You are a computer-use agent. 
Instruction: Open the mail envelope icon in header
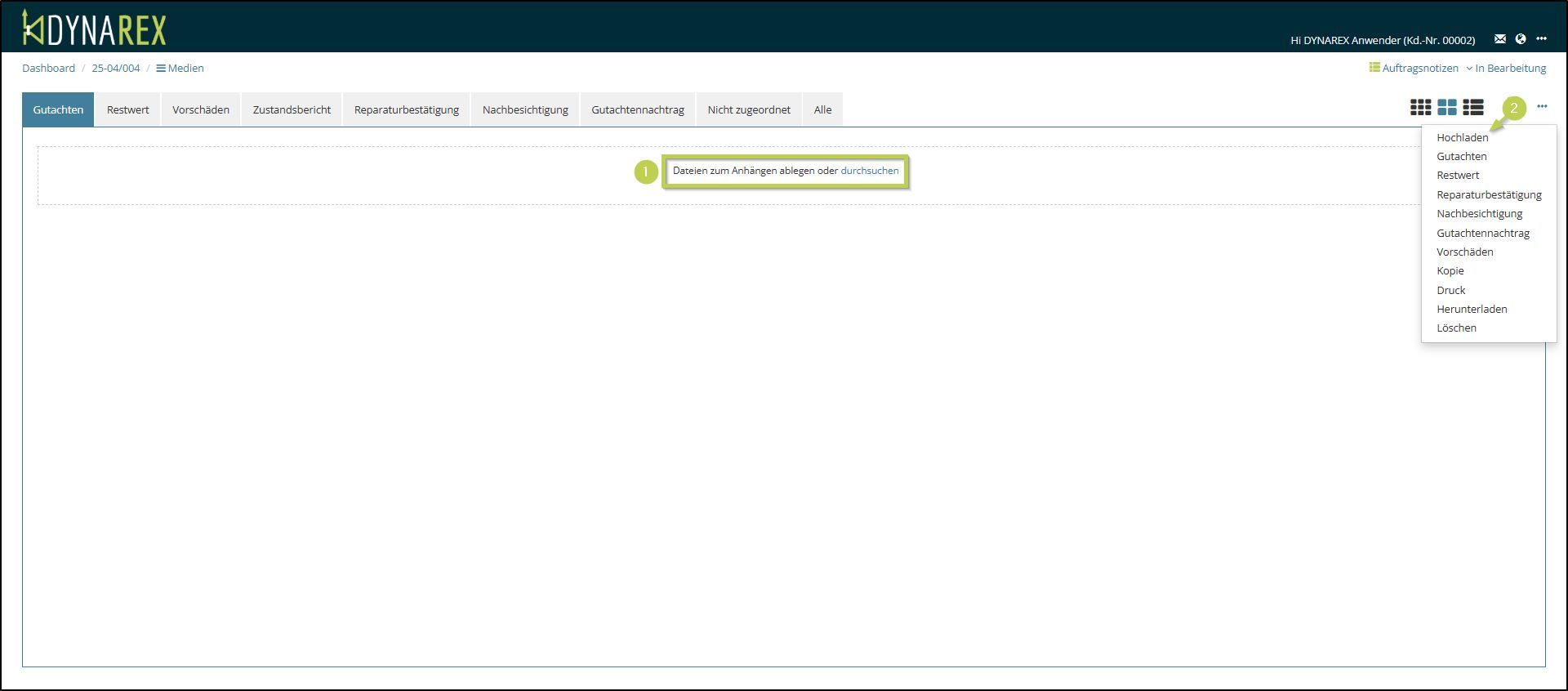click(1499, 39)
